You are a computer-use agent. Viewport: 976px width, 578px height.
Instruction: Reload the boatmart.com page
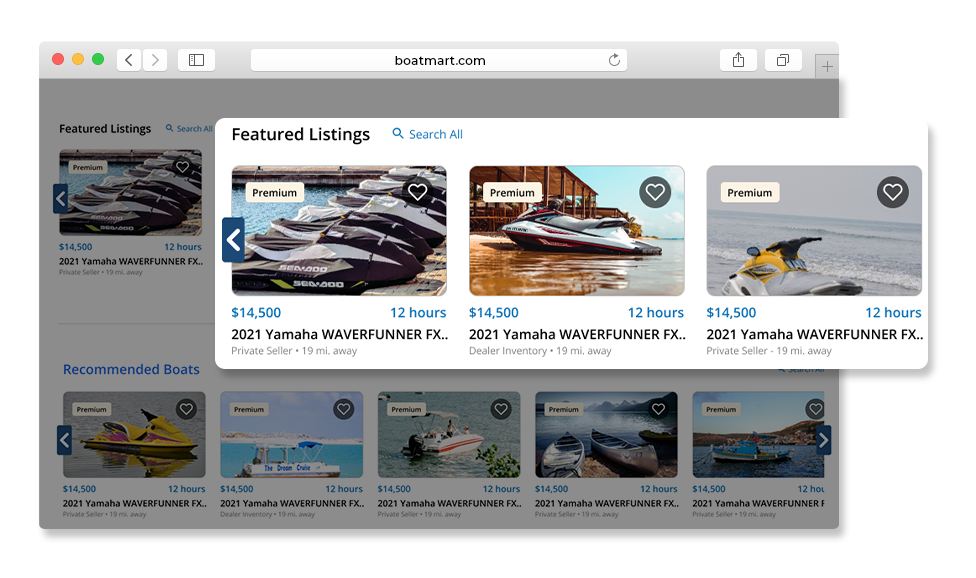click(x=614, y=60)
